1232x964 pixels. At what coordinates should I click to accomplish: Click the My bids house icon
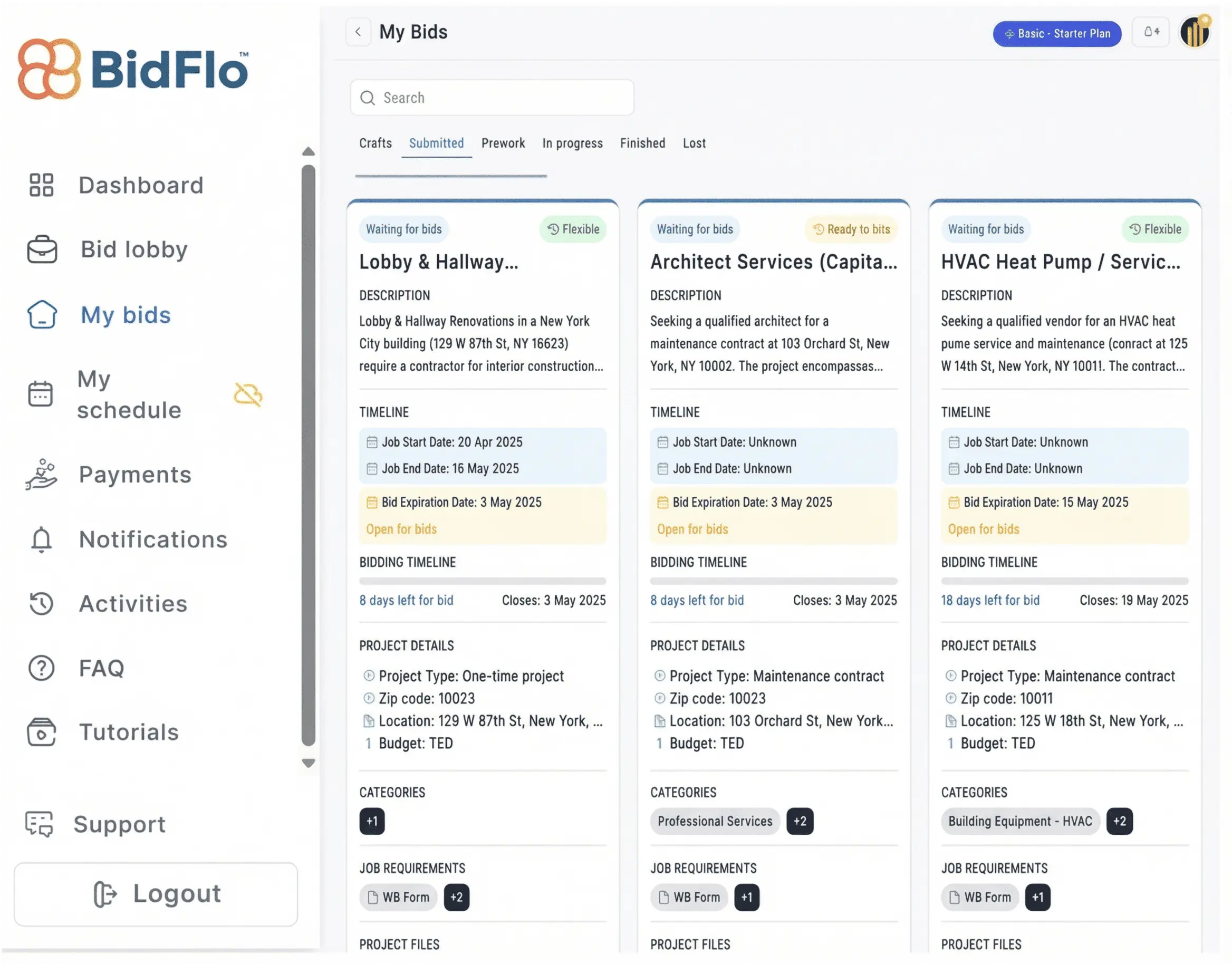41,315
